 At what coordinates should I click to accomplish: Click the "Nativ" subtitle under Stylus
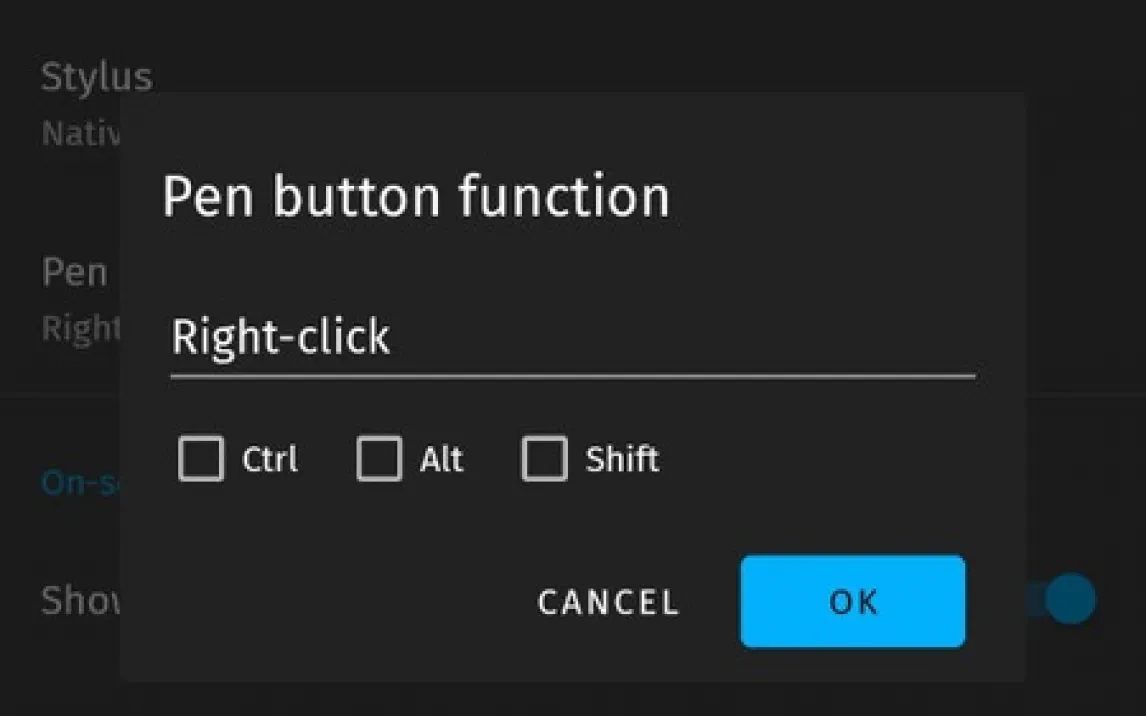tap(80, 134)
